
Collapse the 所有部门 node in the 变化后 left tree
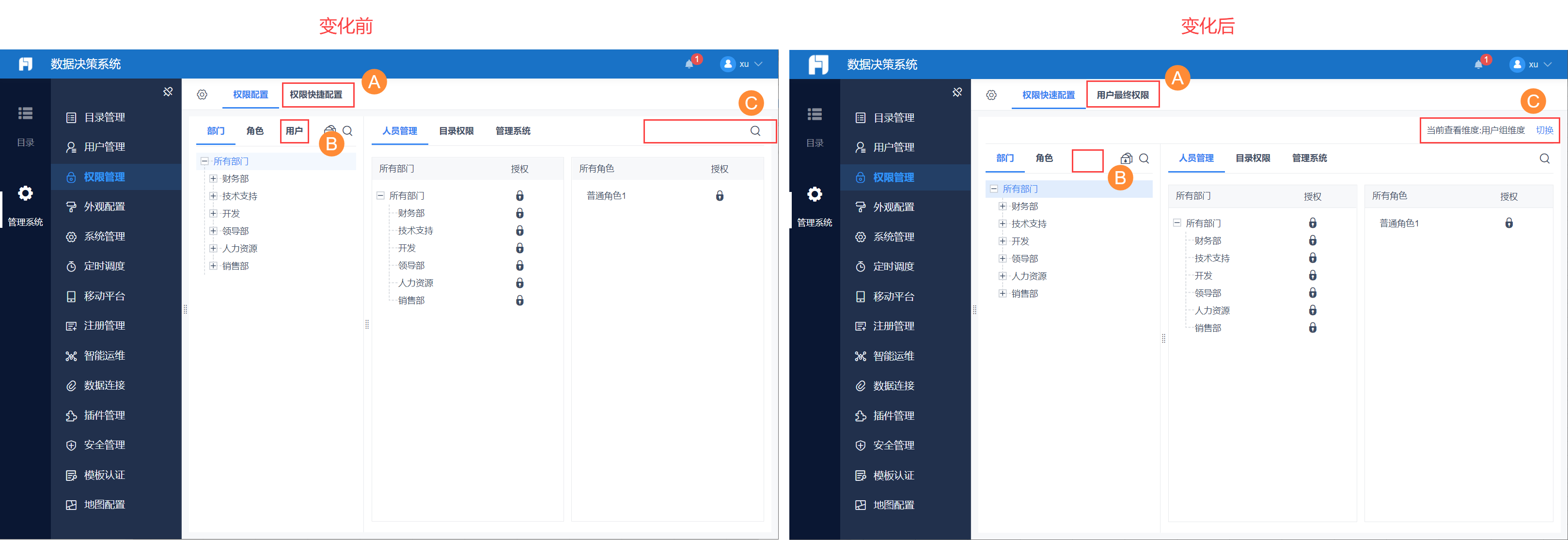point(993,189)
